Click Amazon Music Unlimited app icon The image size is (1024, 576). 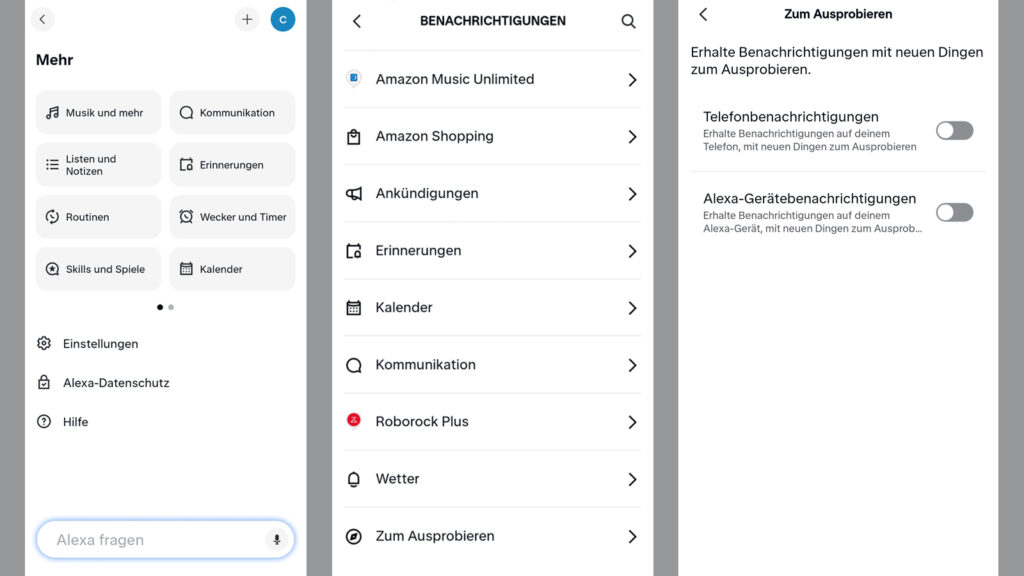(353, 78)
